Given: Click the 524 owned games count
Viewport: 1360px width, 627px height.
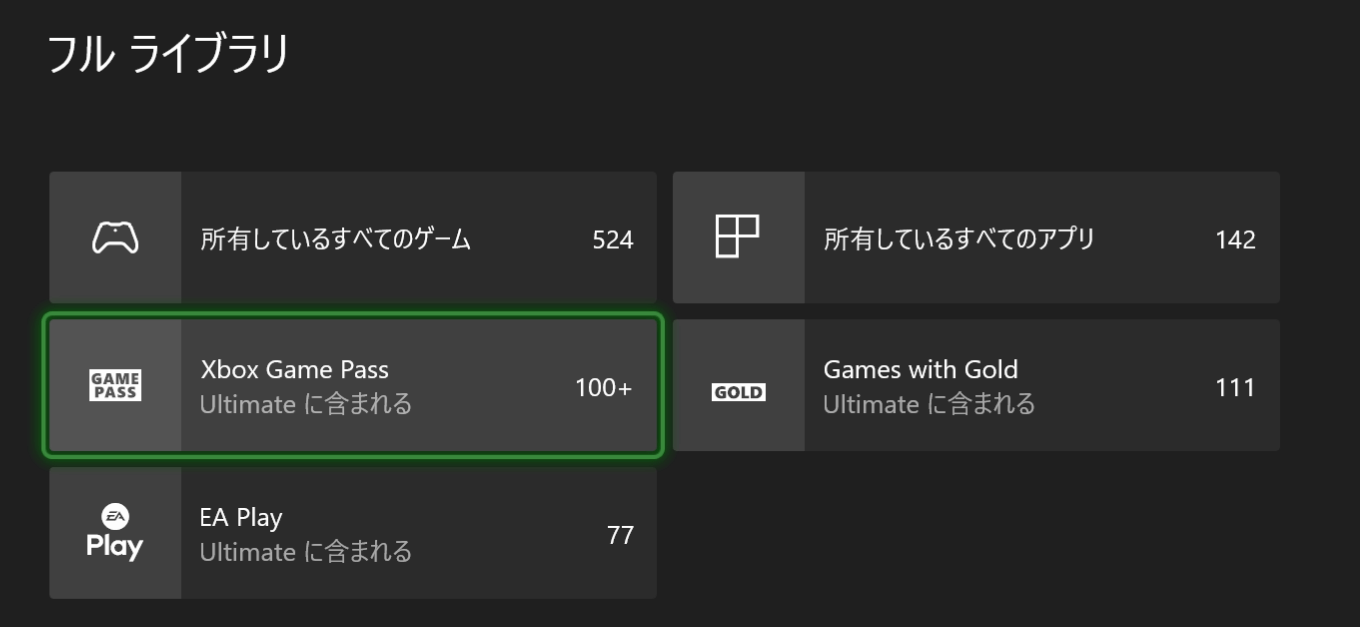Looking at the screenshot, I should (x=613, y=240).
